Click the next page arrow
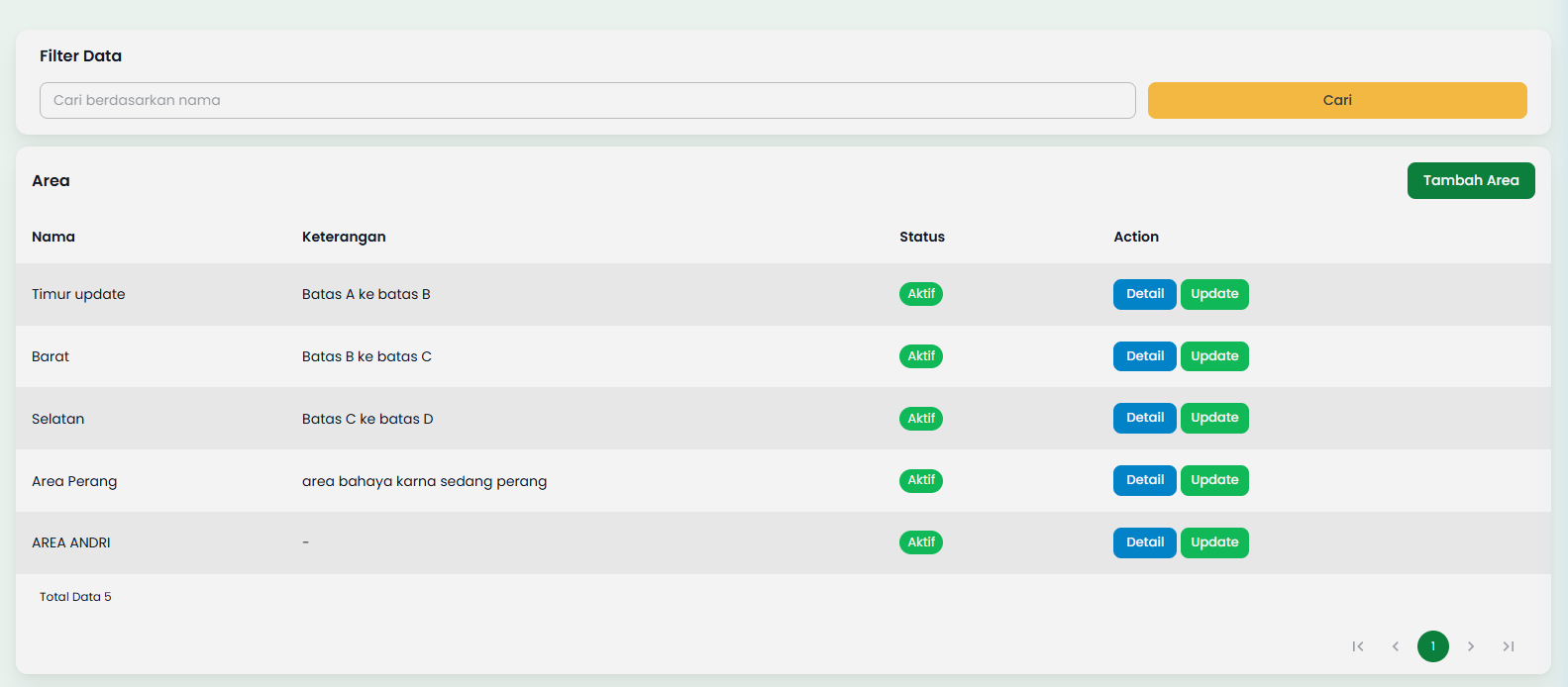This screenshot has width=1568, height=687. coord(1471,646)
